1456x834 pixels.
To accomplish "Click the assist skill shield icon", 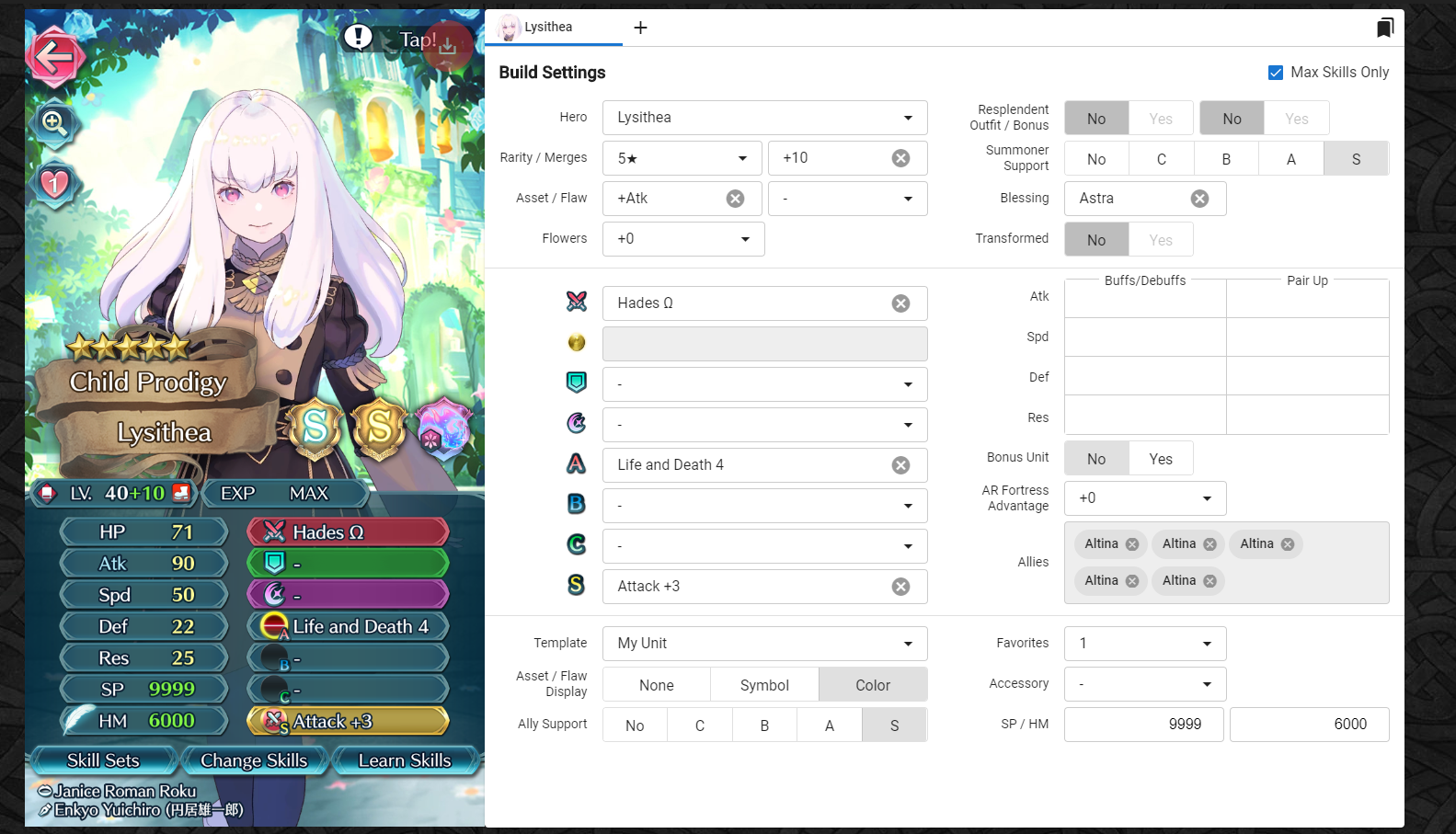I will click(577, 383).
